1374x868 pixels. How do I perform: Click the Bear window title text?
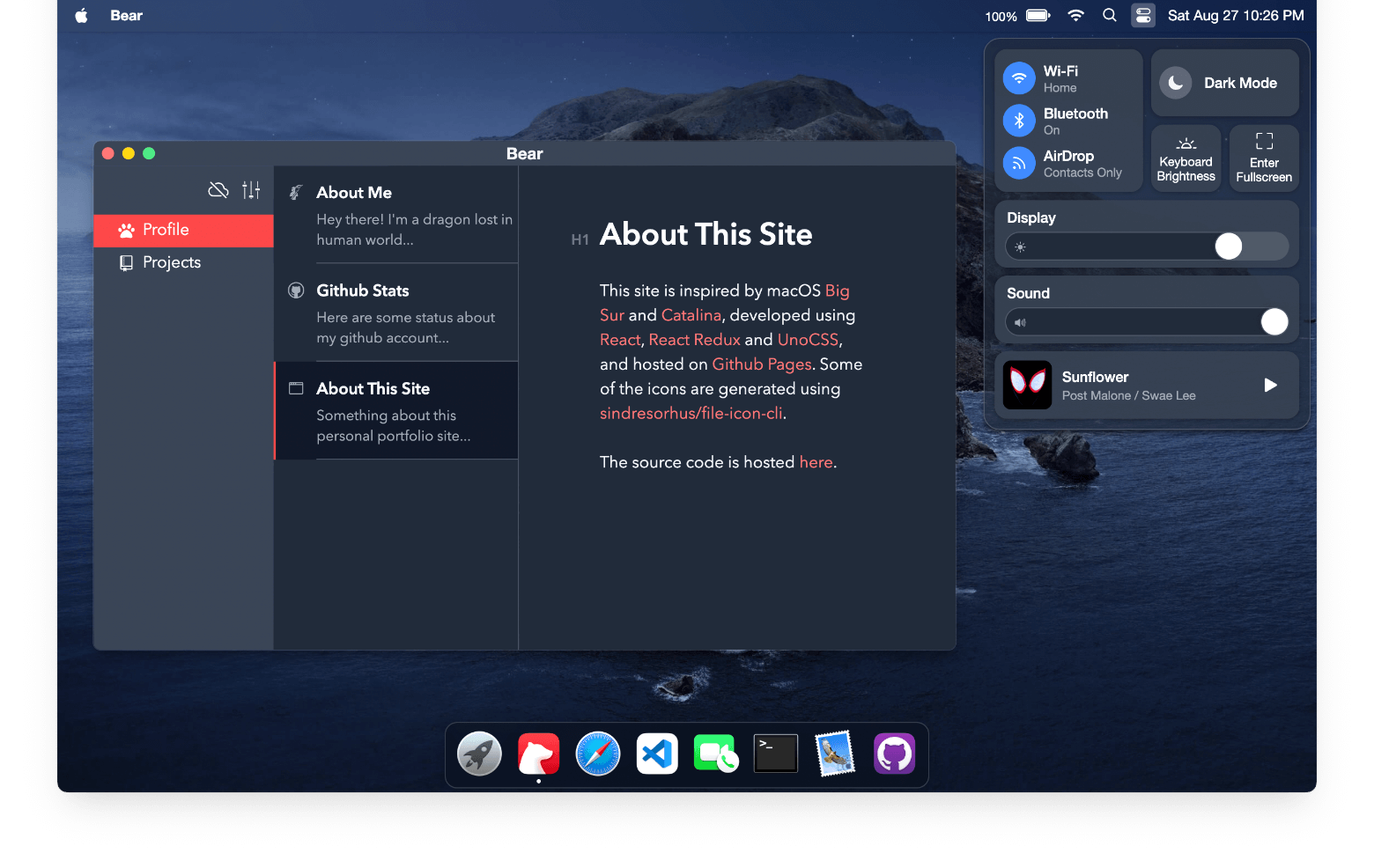[x=525, y=154]
